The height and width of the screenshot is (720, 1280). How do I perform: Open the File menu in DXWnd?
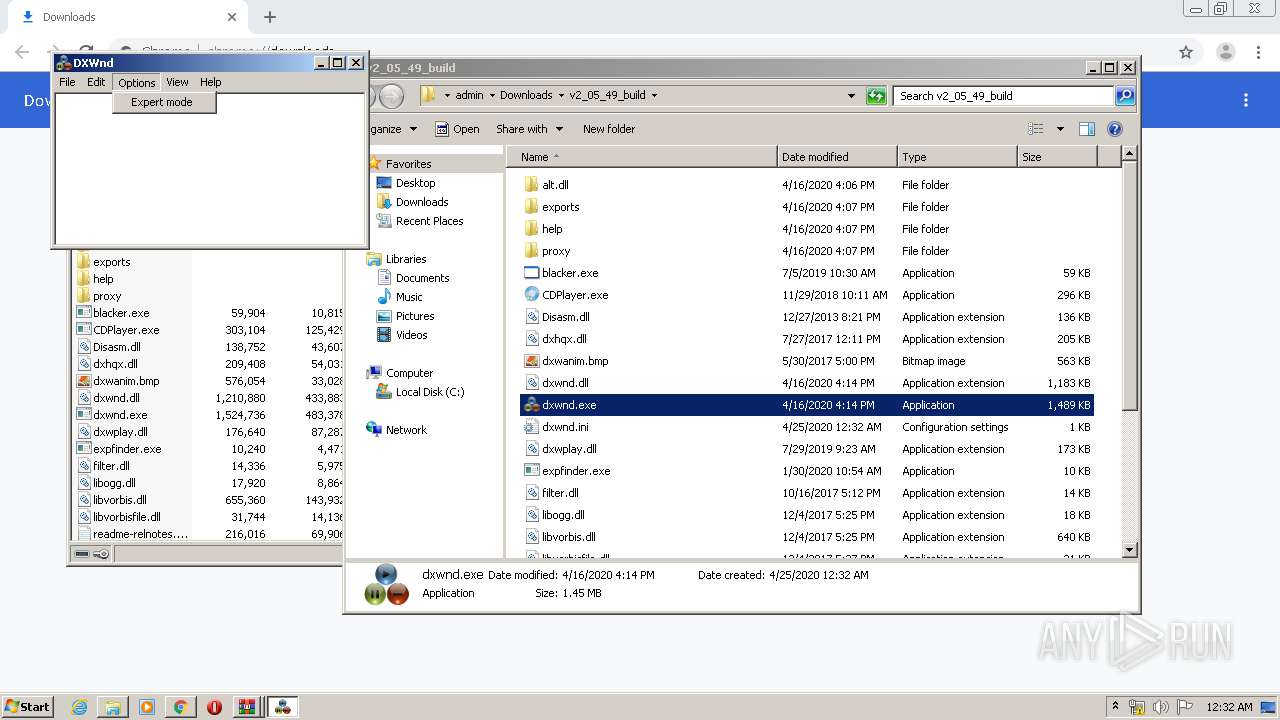67,82
